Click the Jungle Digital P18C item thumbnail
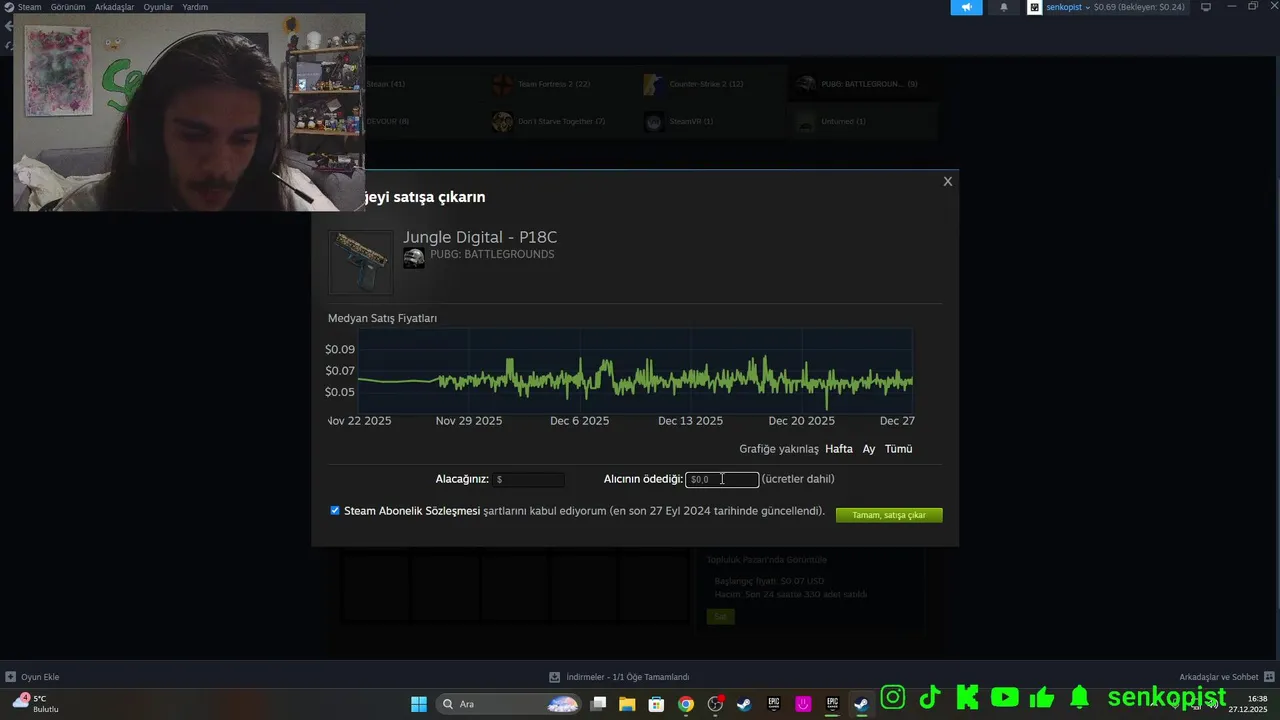 click(361, 262)
